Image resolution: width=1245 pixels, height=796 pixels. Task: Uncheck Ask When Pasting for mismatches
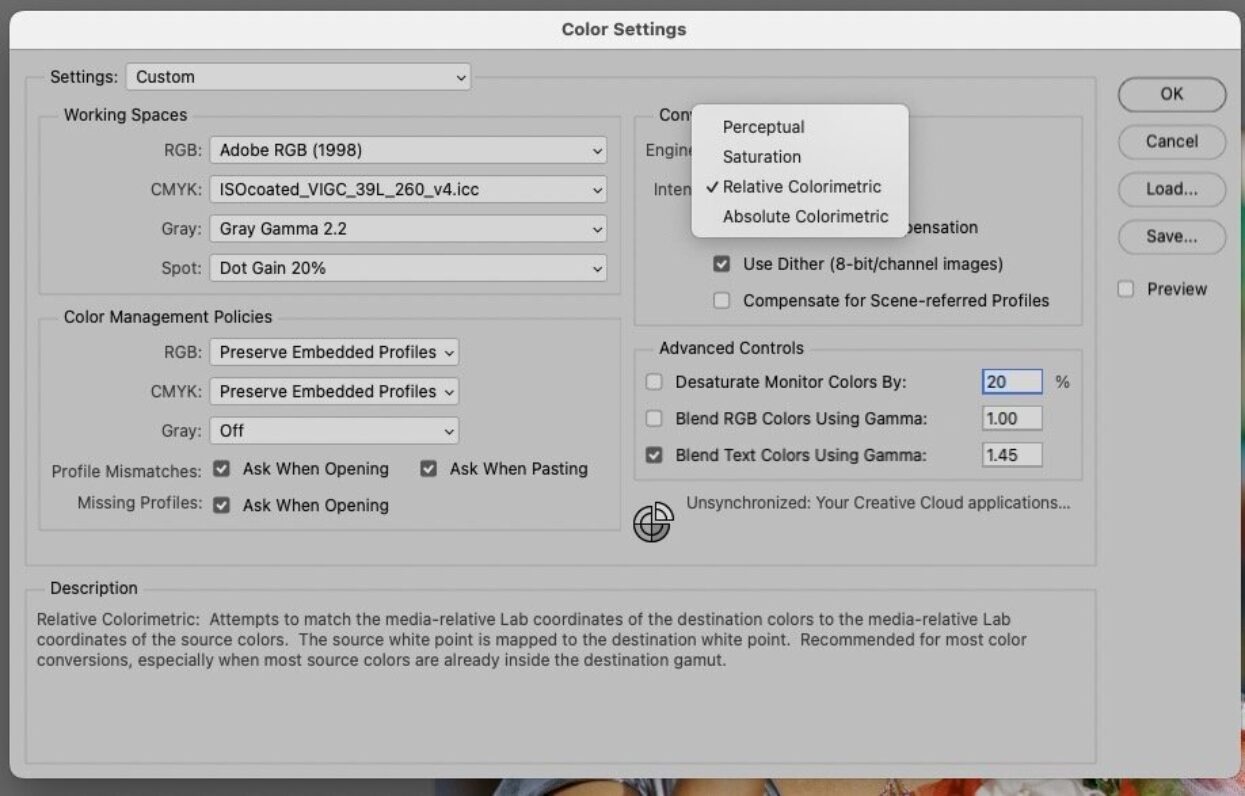(429, 469)
